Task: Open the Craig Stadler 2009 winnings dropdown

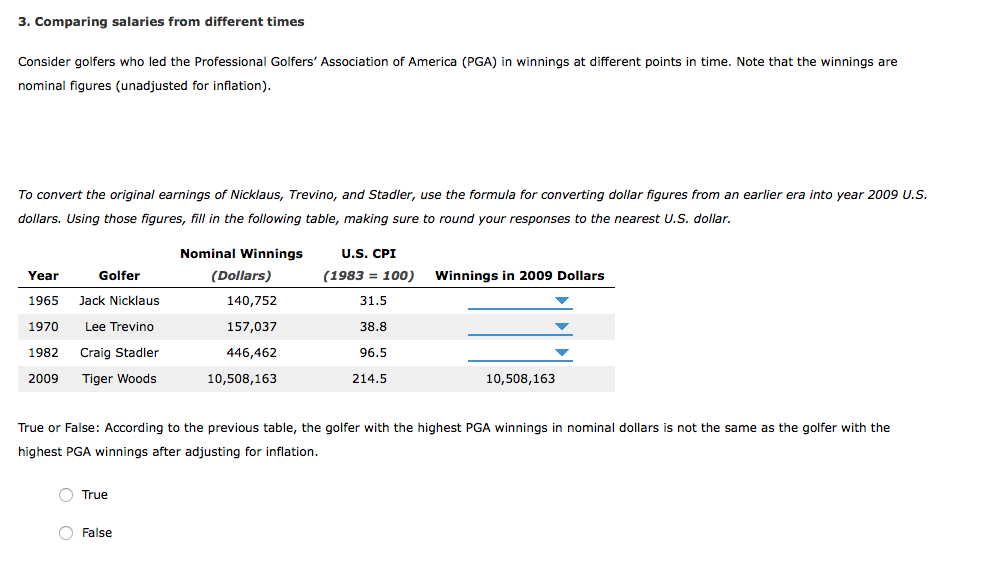Action: (x=520, y=353)
